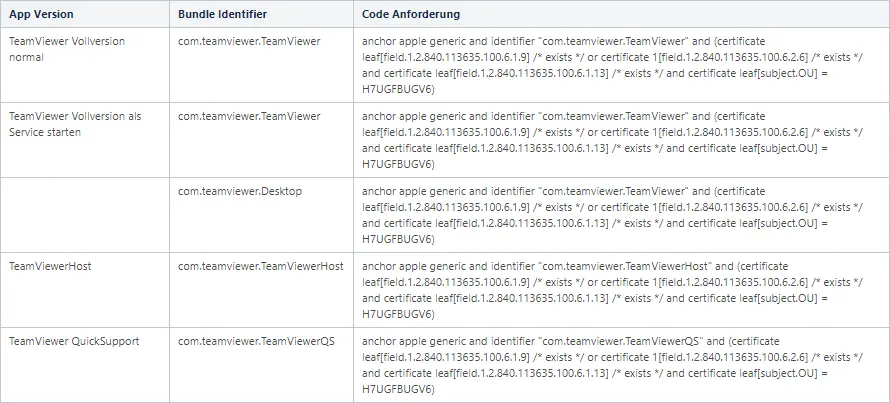Screen dimensions: 890x403
Task: Click code requirement text in QuickSupport row
Action: click(x=612, y=365)
